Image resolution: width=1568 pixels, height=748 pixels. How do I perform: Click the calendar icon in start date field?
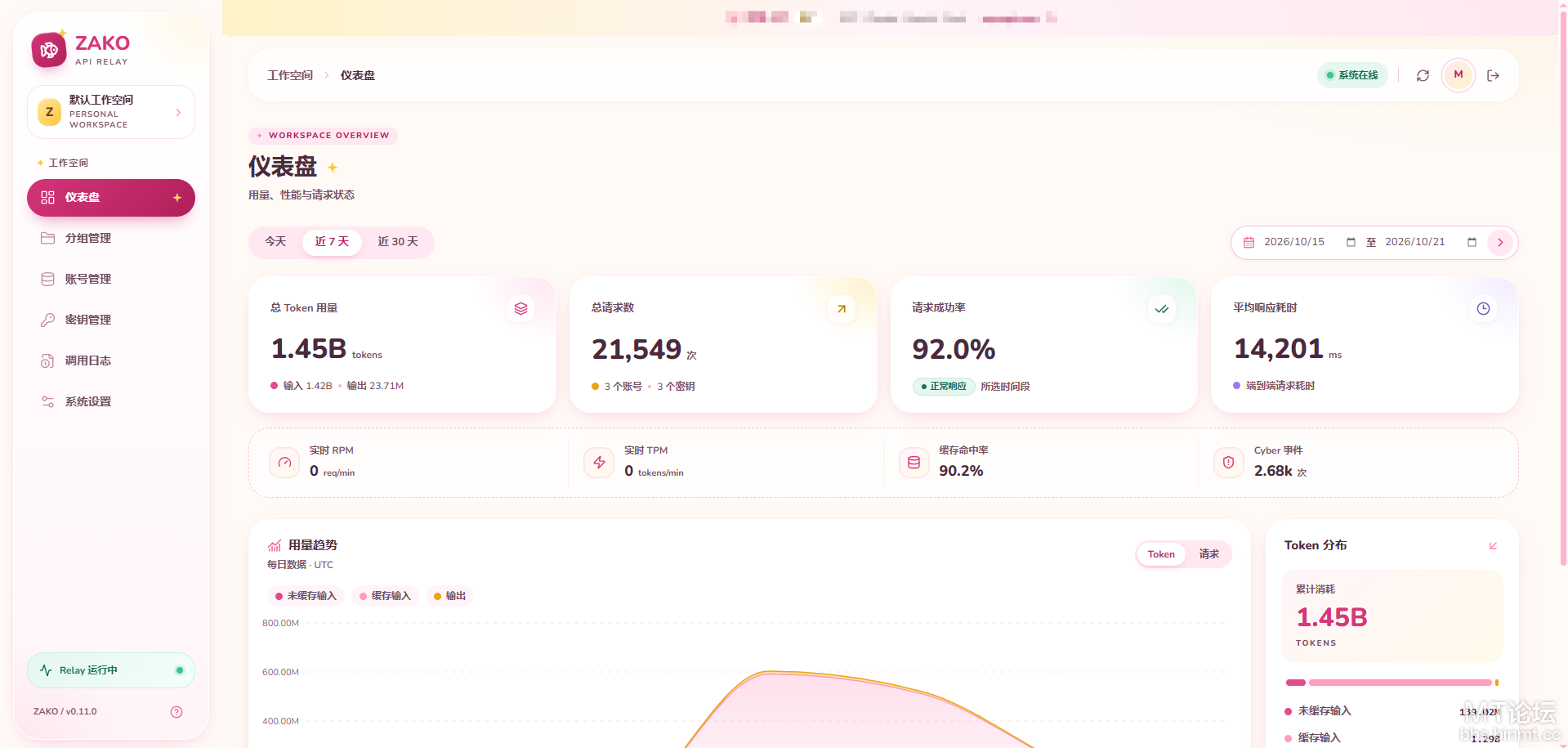(1249, 243)
